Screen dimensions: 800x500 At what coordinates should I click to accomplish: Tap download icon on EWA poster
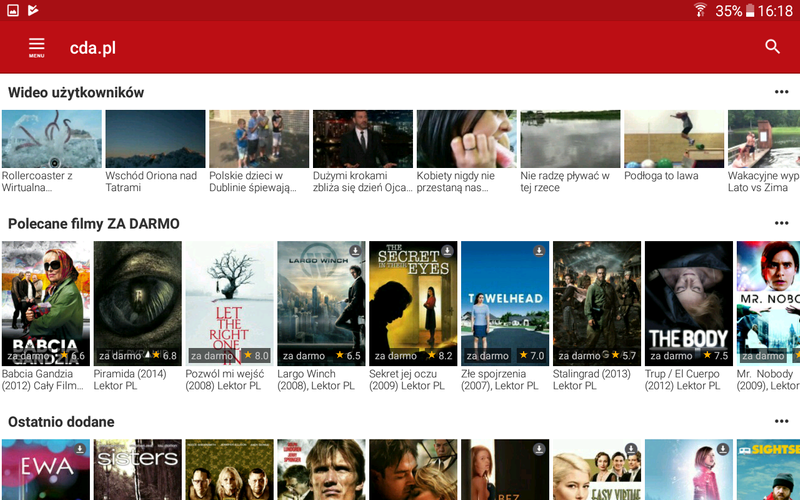80,448
